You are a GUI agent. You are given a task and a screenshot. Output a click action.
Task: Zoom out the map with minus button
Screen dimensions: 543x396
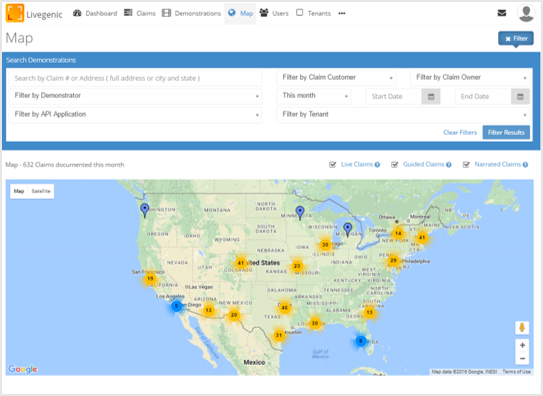click(522, 358)
